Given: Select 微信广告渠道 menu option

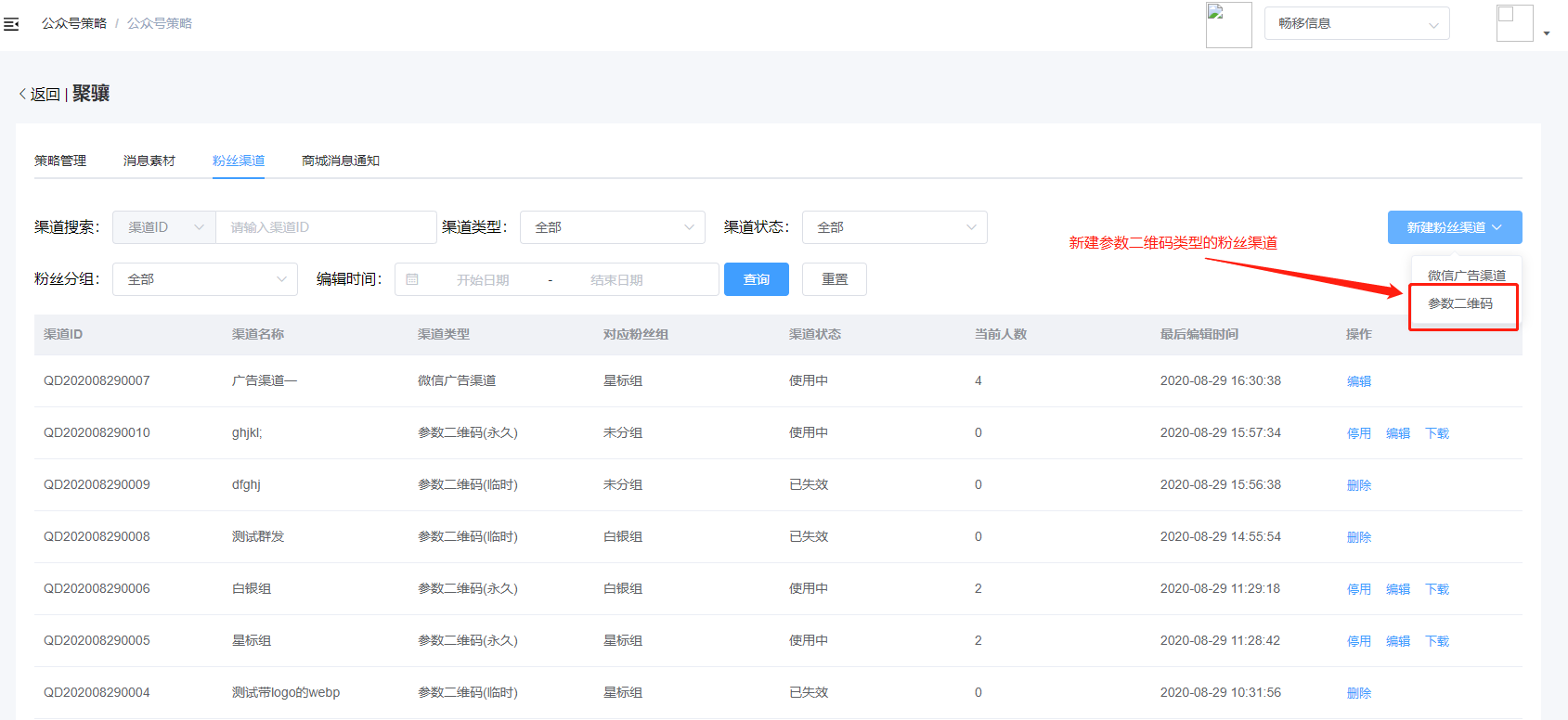Looking at the screenshot, I should [1466, 276].
